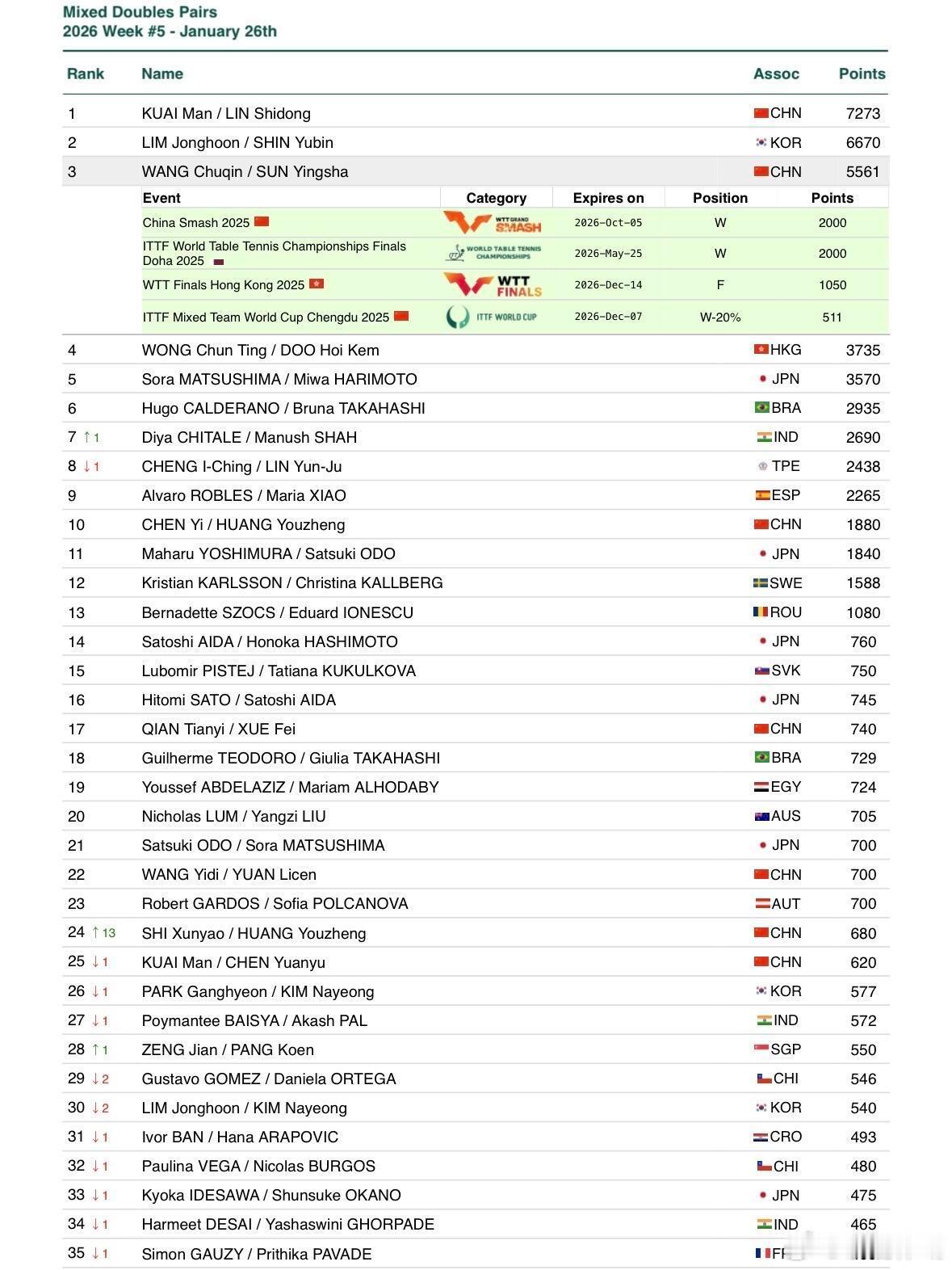Click the Brazil flag in Hugo CALDERANO row
The image size is (952, 1270).
(761, 407)
